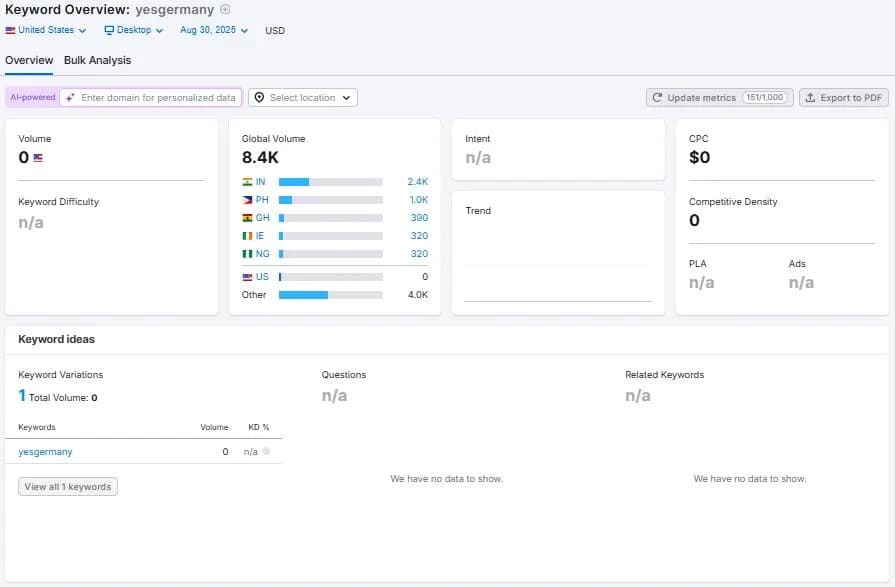Click the Ghana flag icon

[247, 218]
